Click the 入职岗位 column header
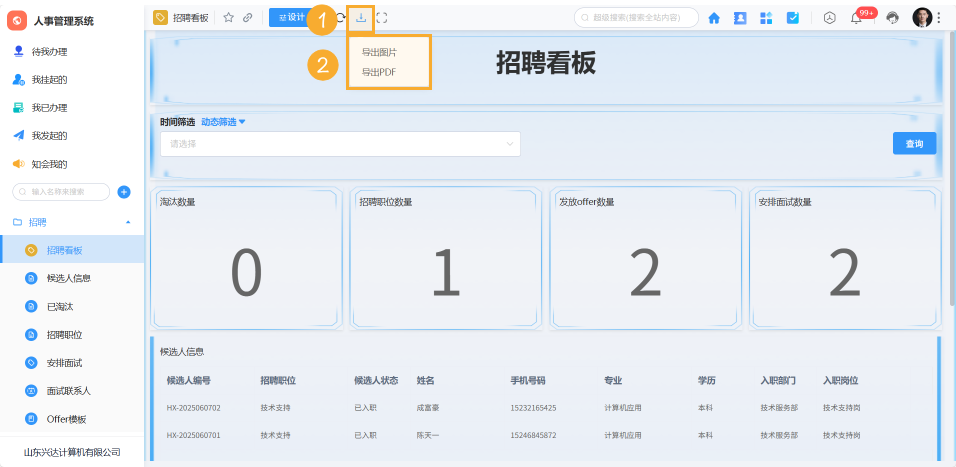Image resolution: width=956 pixels, height=467 pixels. point(841,380)
